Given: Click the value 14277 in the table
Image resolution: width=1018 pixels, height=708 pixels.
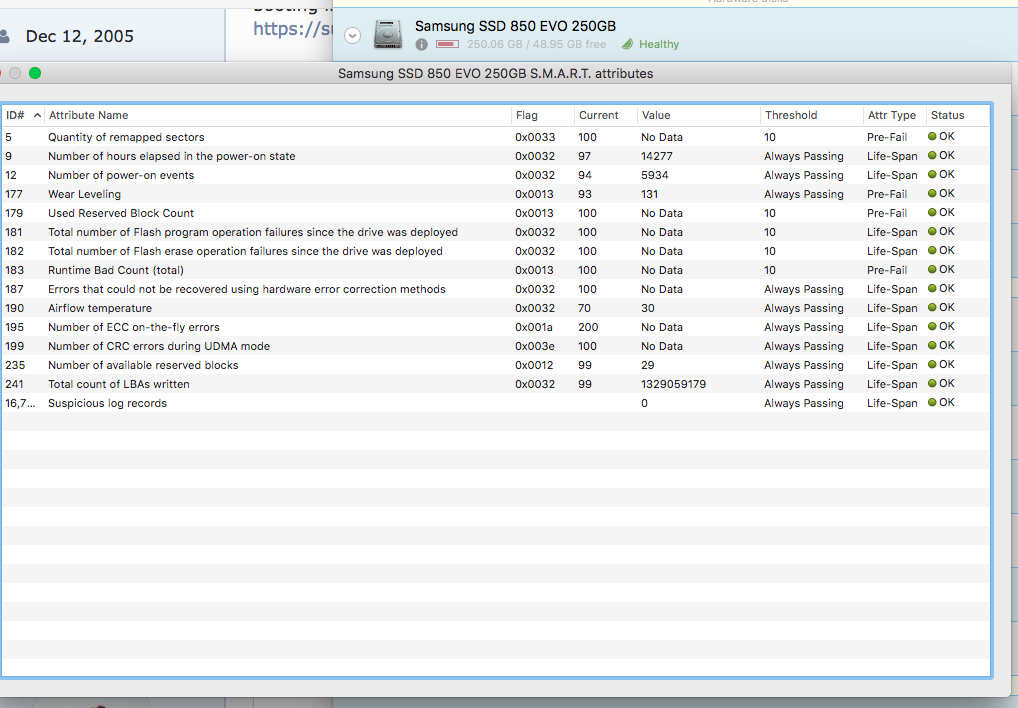Looking at the screenshot, I should [x=656, y=156].
